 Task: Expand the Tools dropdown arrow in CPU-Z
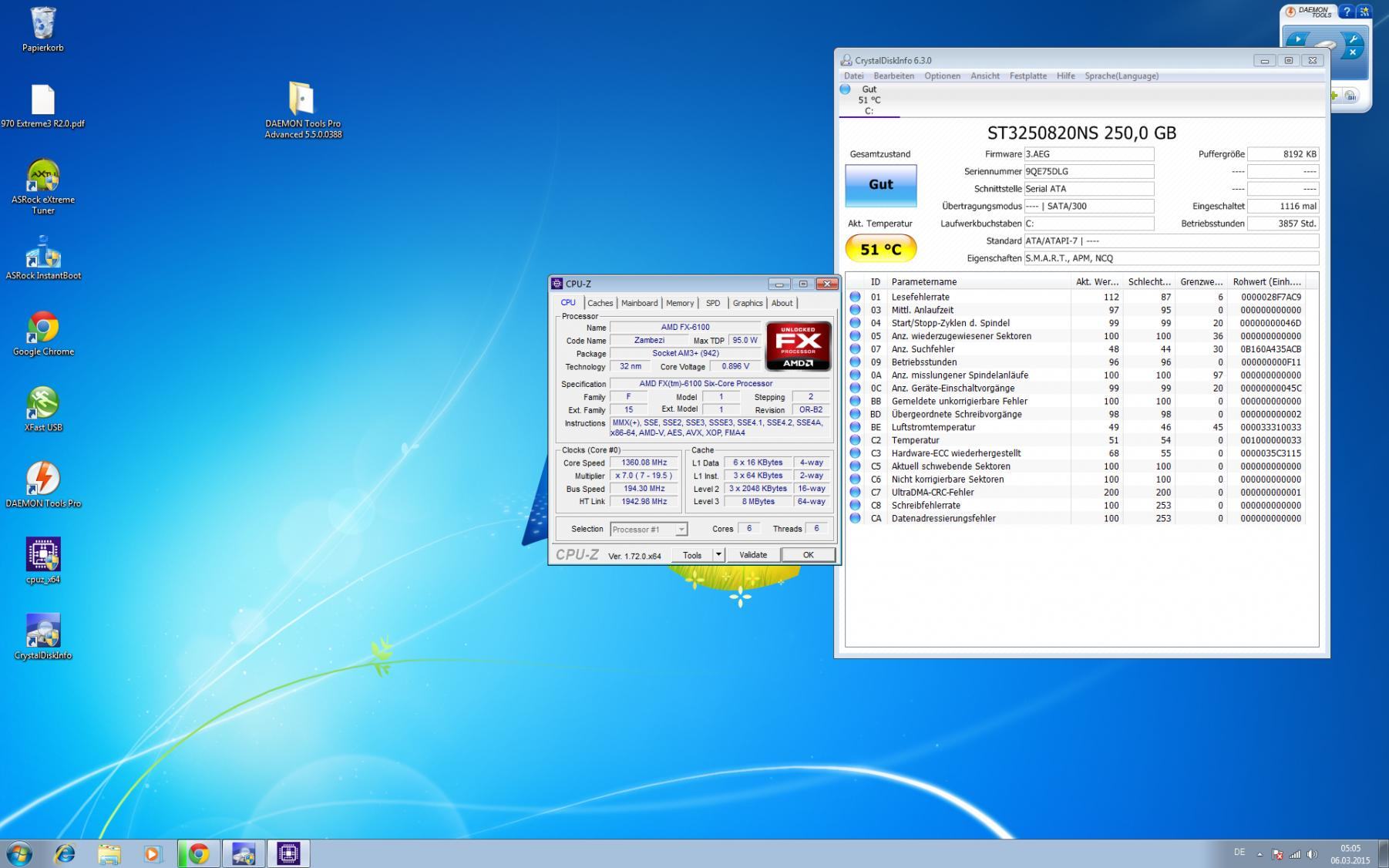[x=718, y=555]
